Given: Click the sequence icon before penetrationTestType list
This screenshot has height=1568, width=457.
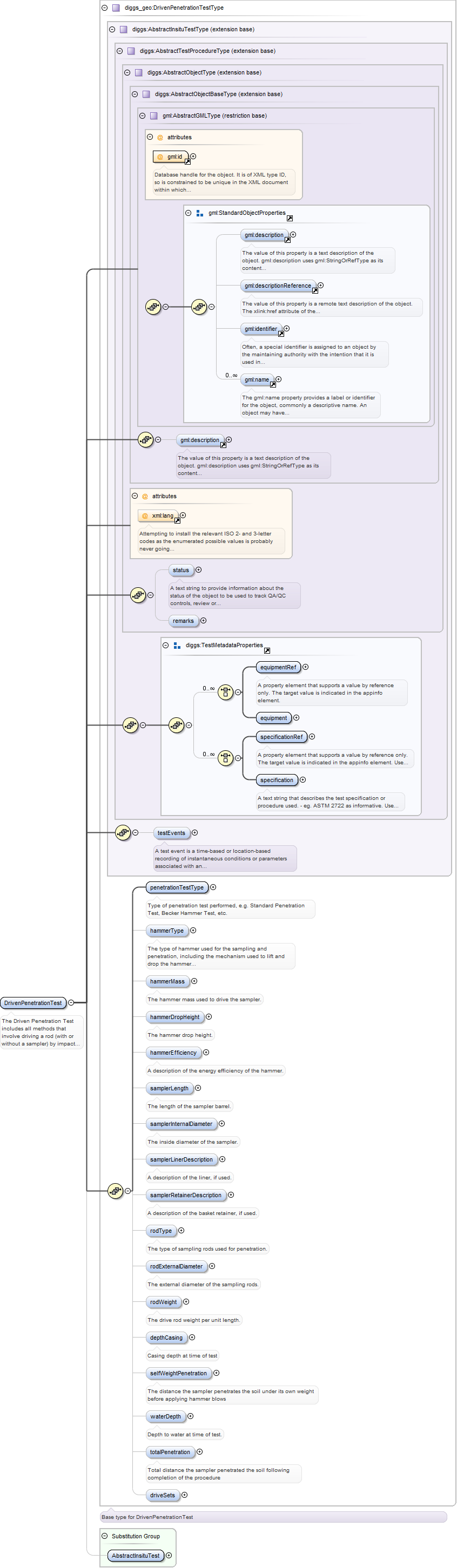Looking at the screenshot, I should pyautogui.click(x=115, y=1190).
